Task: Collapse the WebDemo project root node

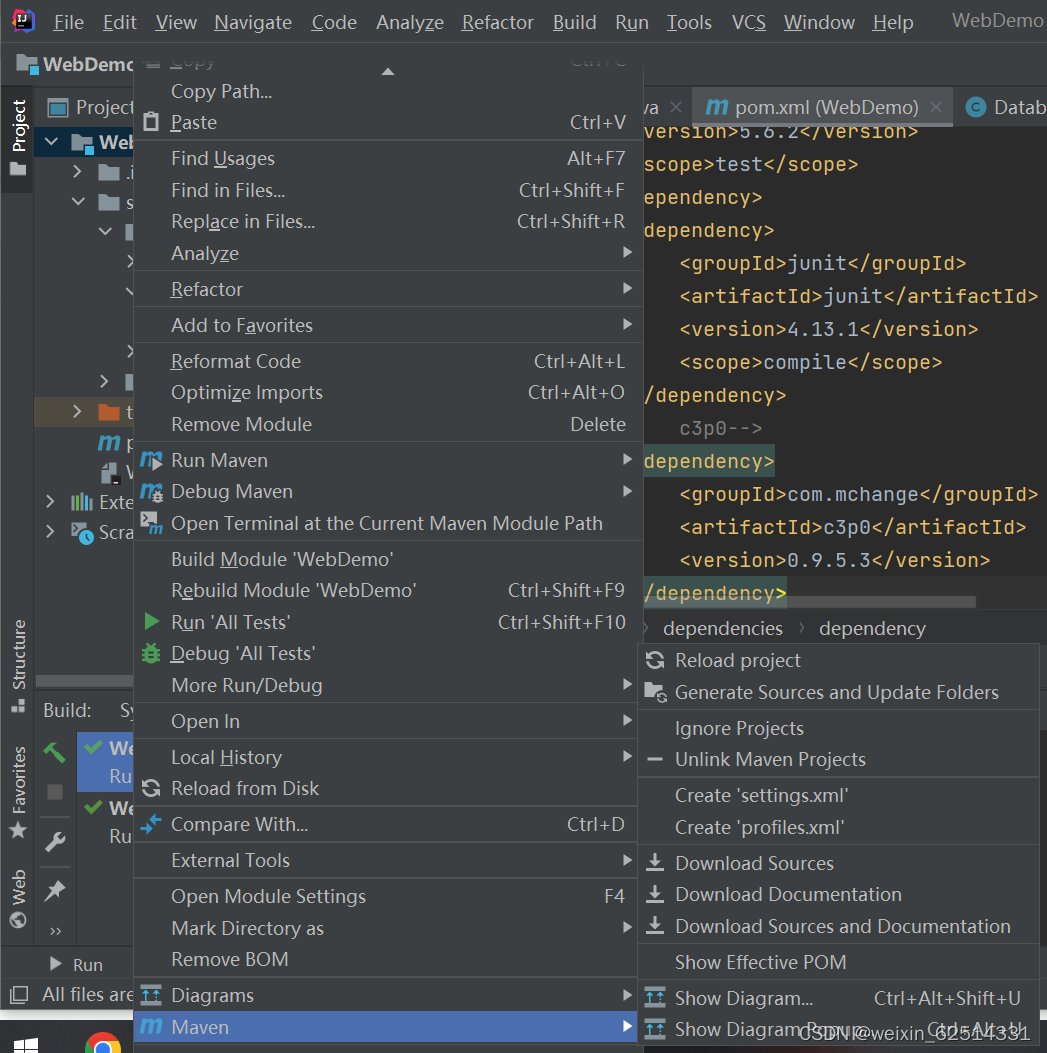Action: (x=51, y=142)
